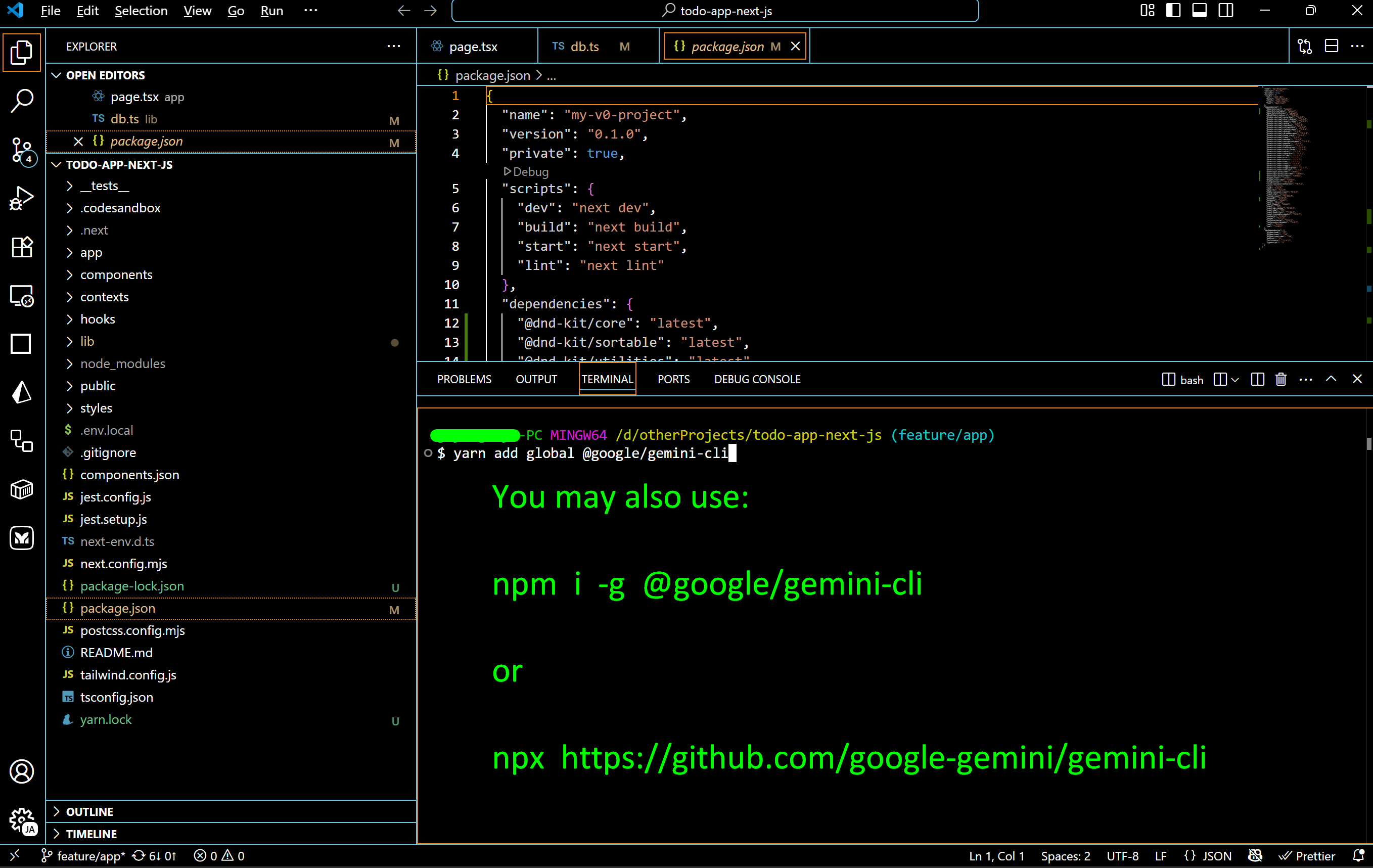Show errors and warnings count
The height and width of the screenshot is (868, 1373).
pos(219,855)
